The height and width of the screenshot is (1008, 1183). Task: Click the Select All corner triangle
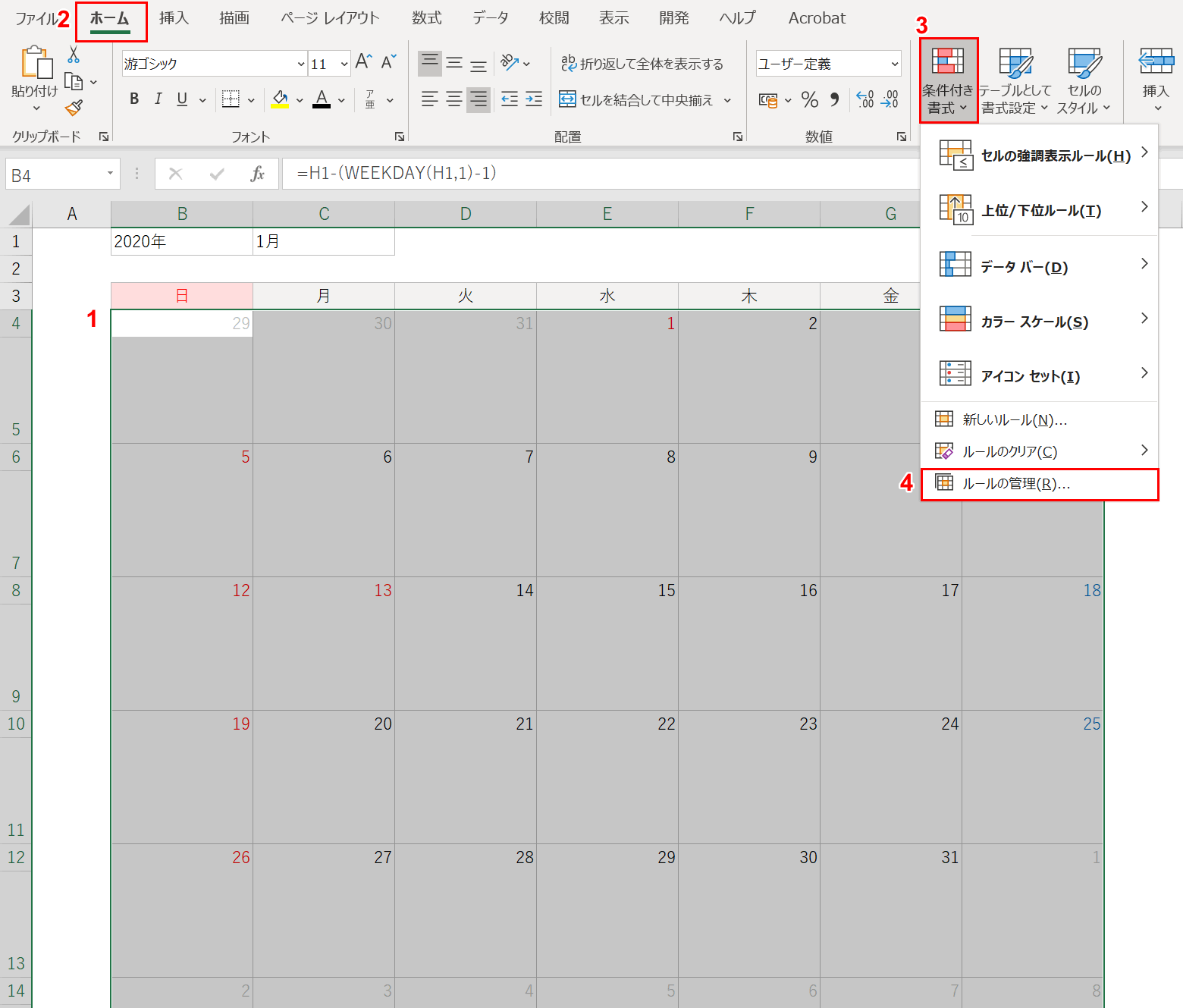point(19,215)
